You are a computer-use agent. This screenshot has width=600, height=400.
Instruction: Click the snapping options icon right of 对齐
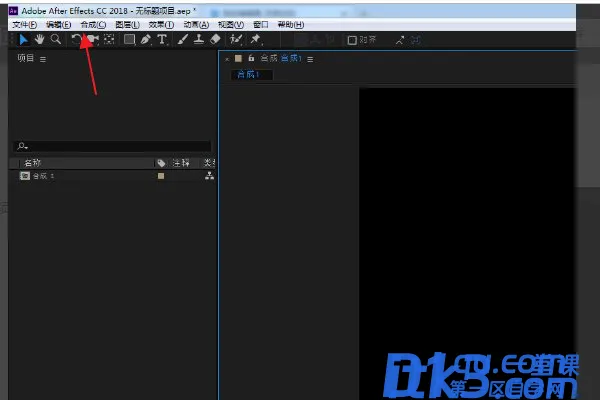399,40
